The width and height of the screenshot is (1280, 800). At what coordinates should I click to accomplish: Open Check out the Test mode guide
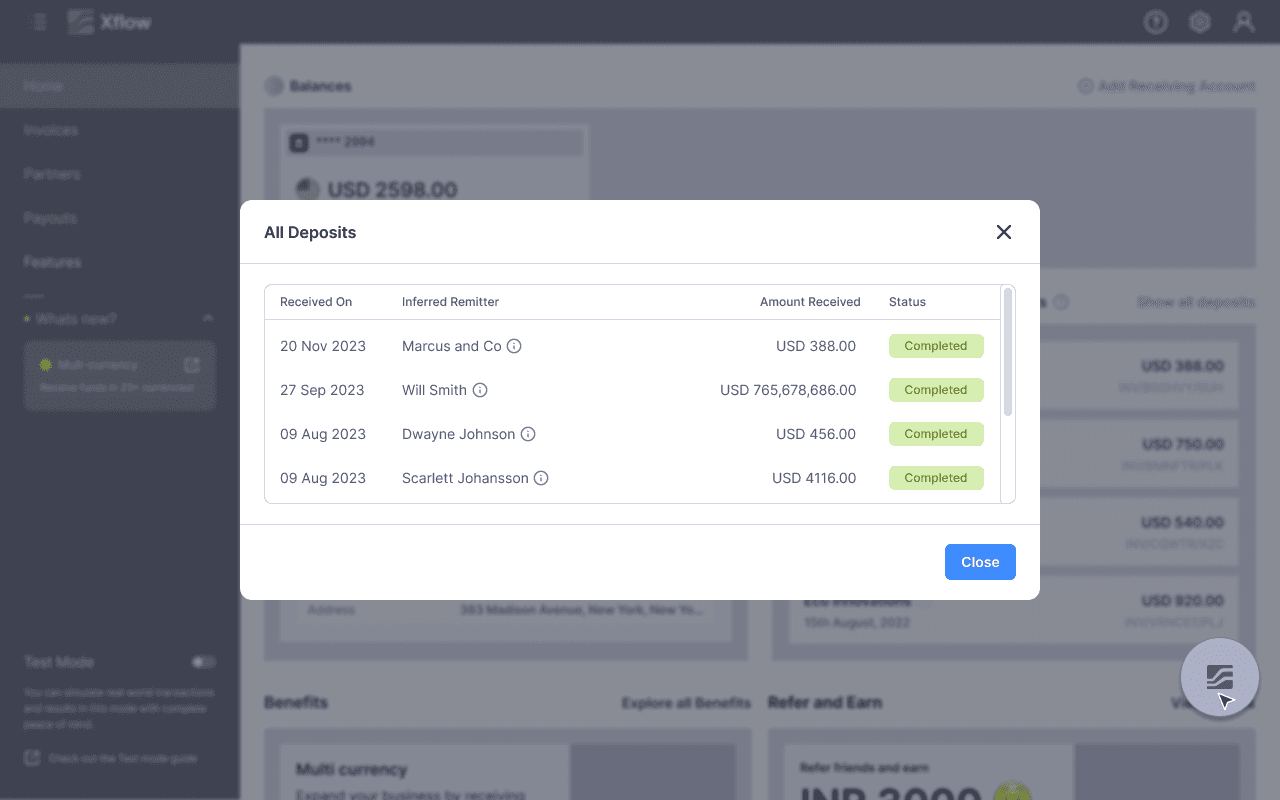click(111, 758)
